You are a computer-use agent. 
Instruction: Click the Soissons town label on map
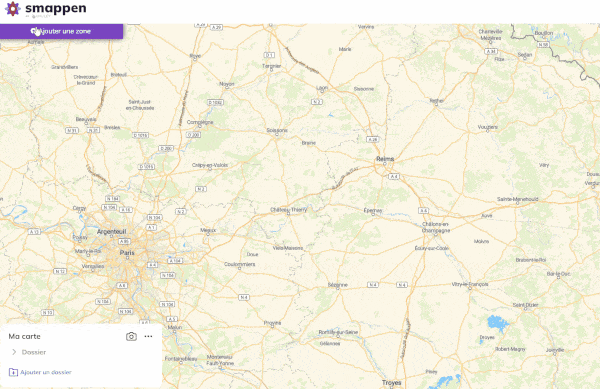pos(277,130)
